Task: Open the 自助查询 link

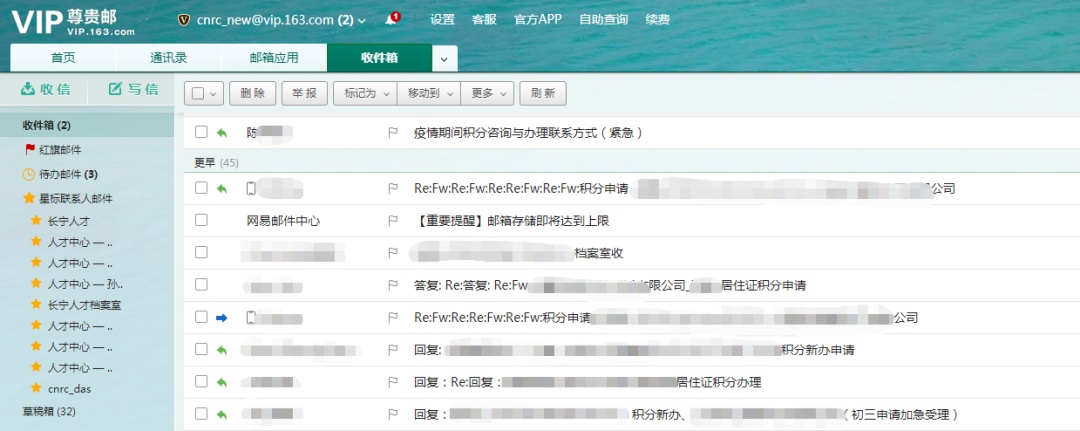Action: (603, 19)
